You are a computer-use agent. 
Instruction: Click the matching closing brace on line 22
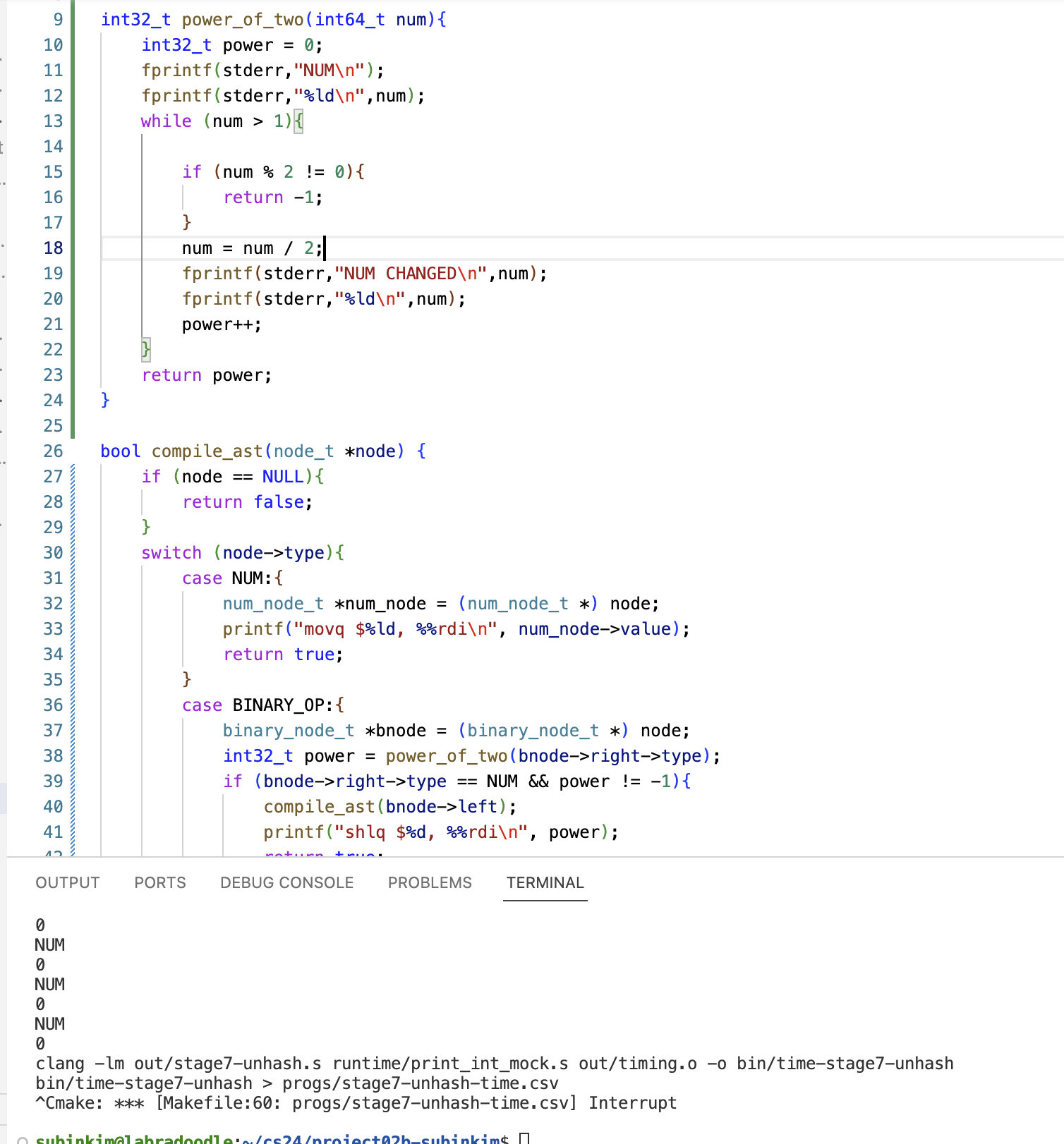point(146,349)
